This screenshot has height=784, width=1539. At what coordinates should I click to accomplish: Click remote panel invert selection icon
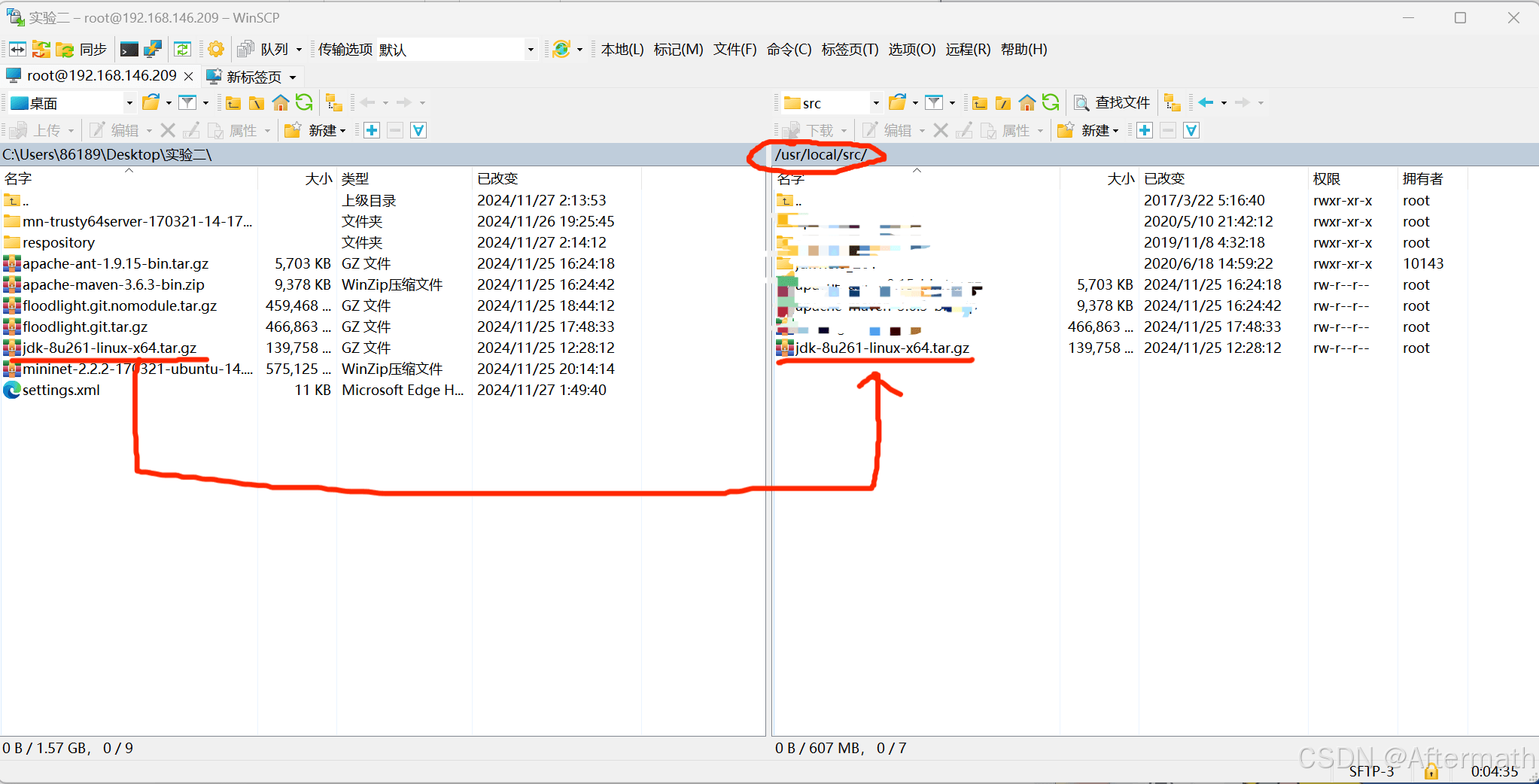point(1191,131)
